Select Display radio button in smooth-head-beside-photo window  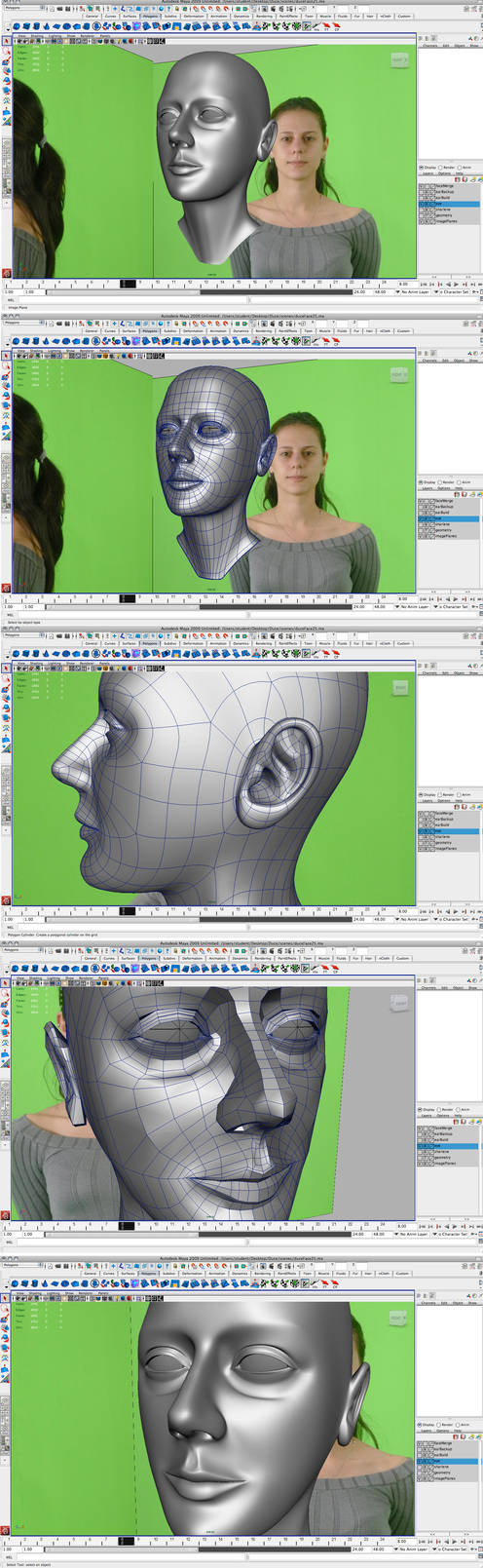(421, 168)
